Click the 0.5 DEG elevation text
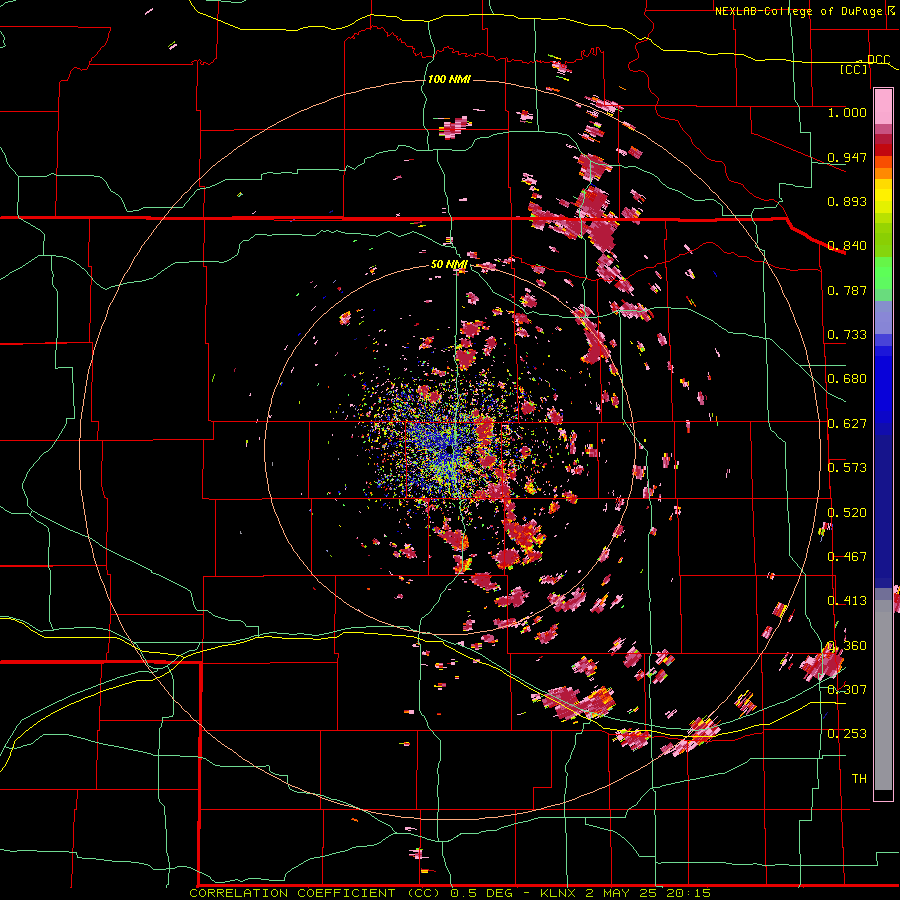 480,893
